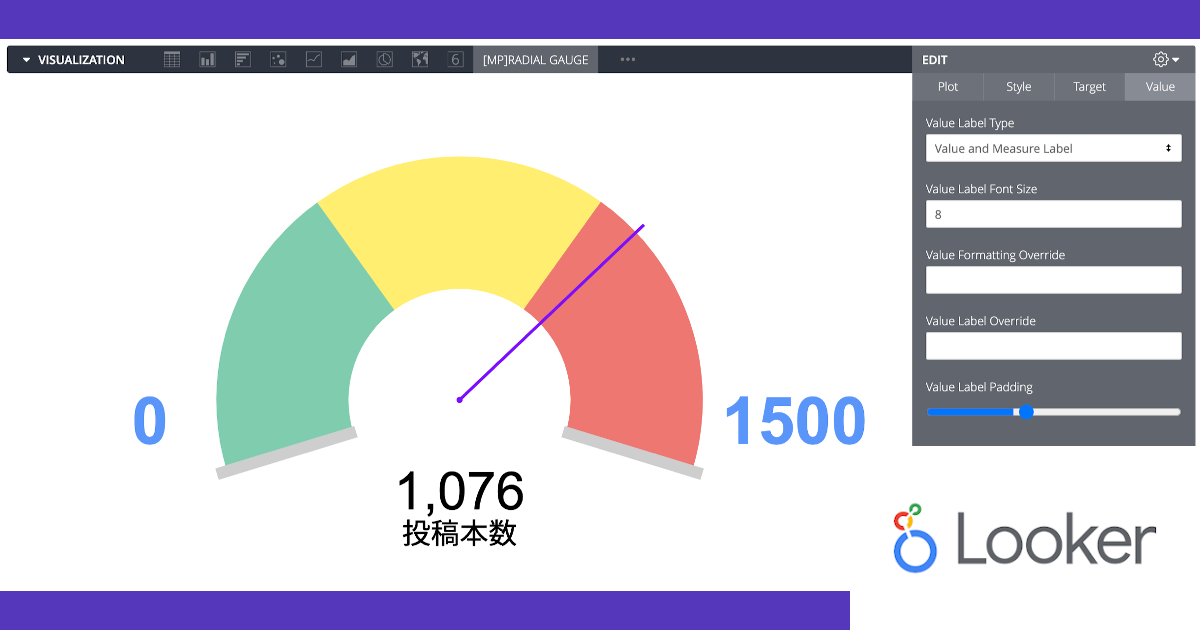The image size is (1200, 630).
Task: Click the gauge value 1,076
Action: click(460, 491)
